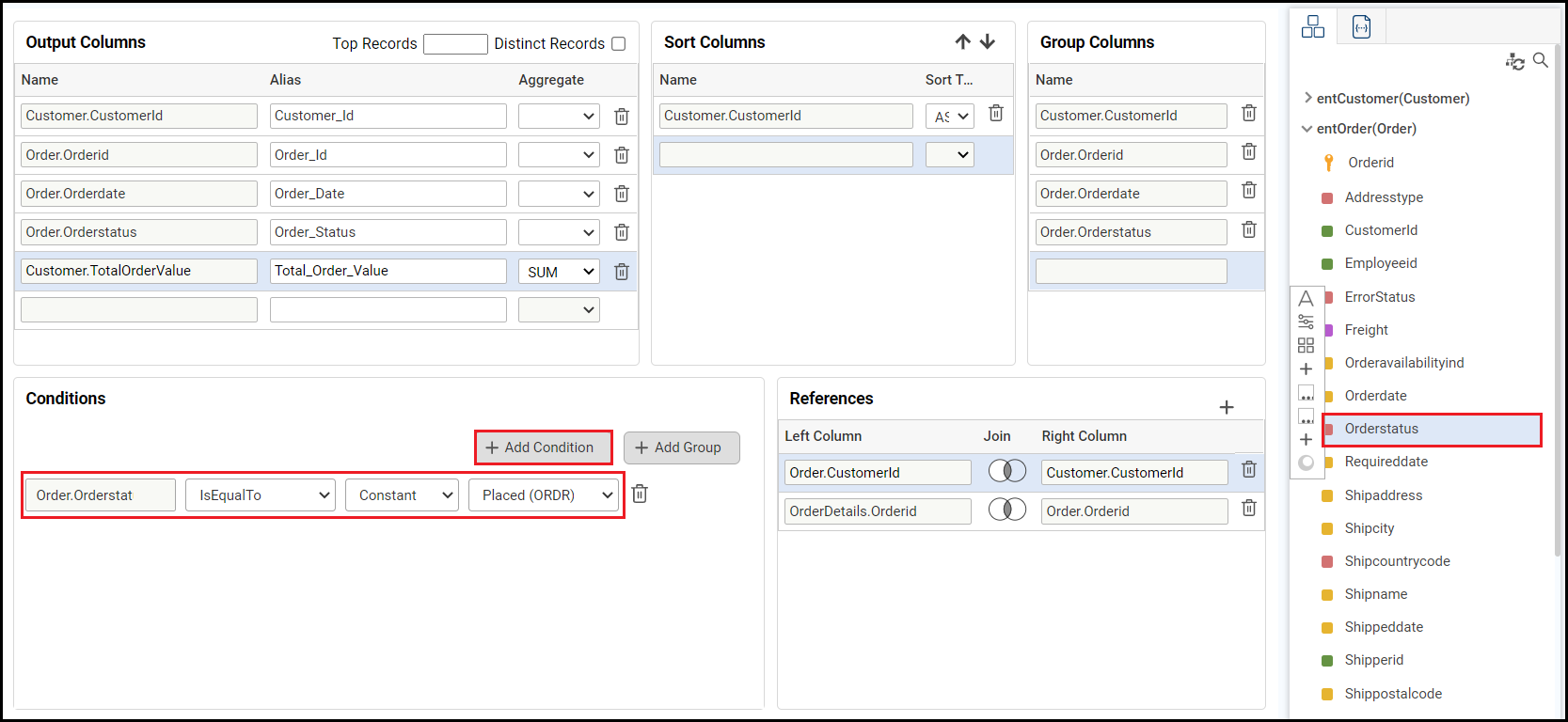Toggle join type for OrderDetails.Orderid reference
The width and height of the screenshot is (1568, 722).
pyautogui.click(x=1007, y=510)
